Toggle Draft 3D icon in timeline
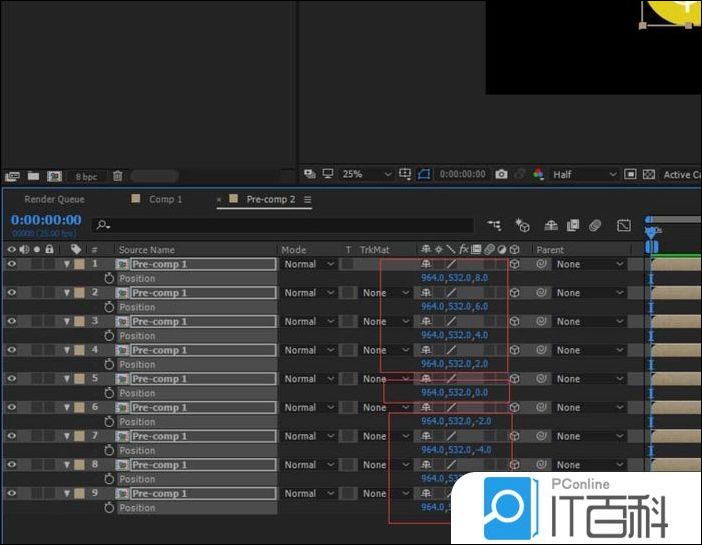 tap(522, 225)
